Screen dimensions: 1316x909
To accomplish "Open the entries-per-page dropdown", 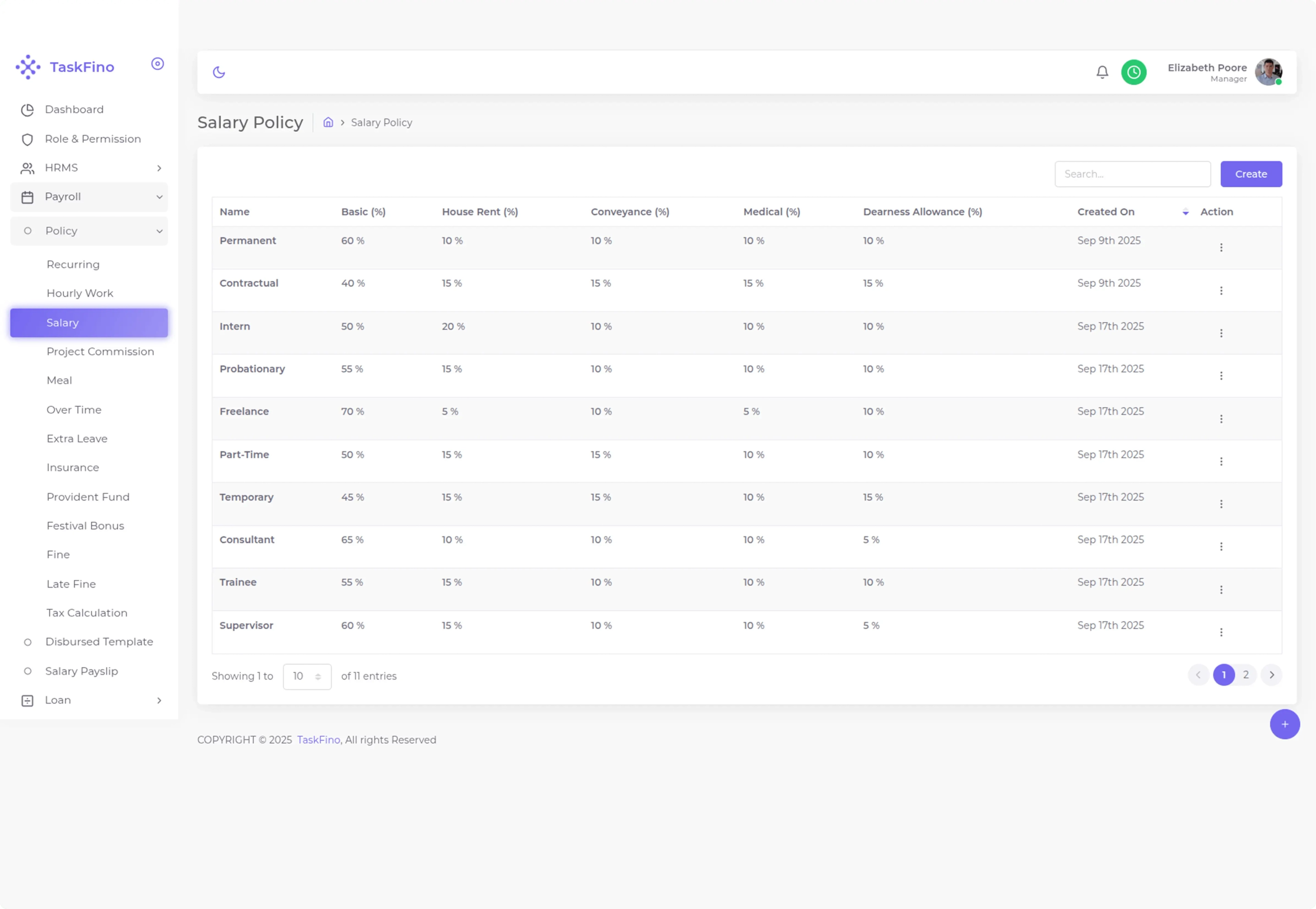I will tap(307, 677).
